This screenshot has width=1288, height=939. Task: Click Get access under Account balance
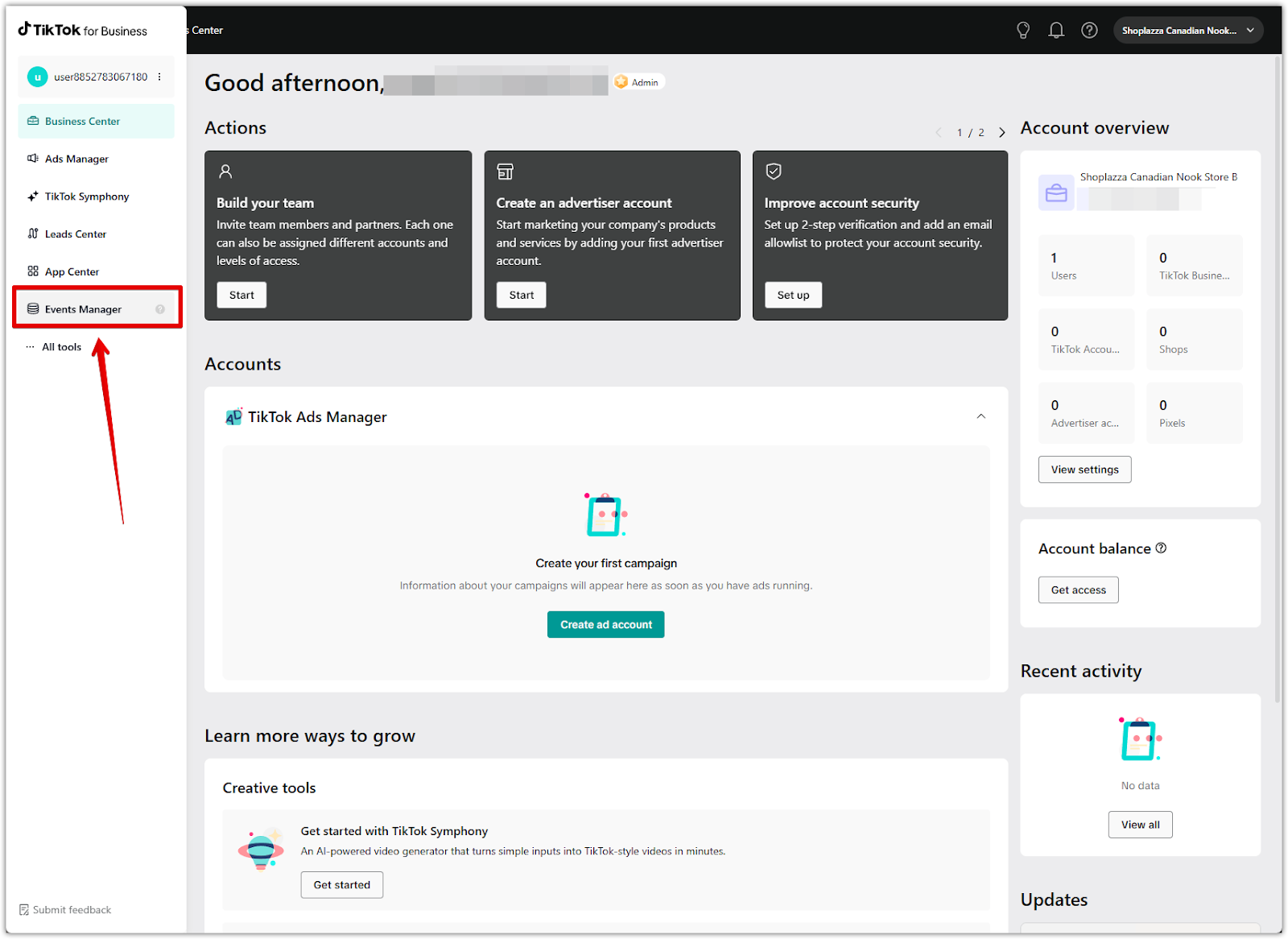click(1078, 590)
